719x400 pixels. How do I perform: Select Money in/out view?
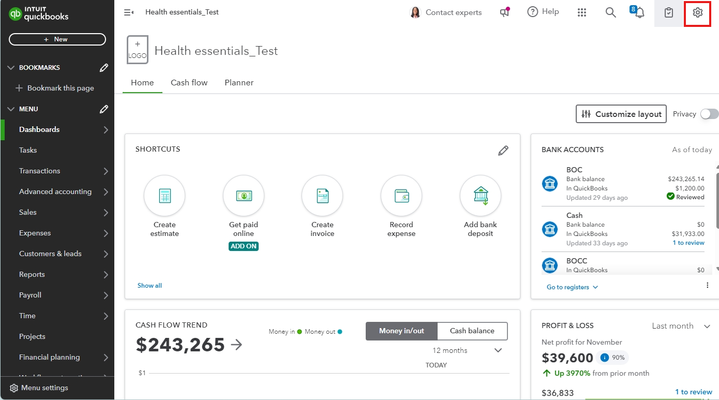tap(401, 331)
